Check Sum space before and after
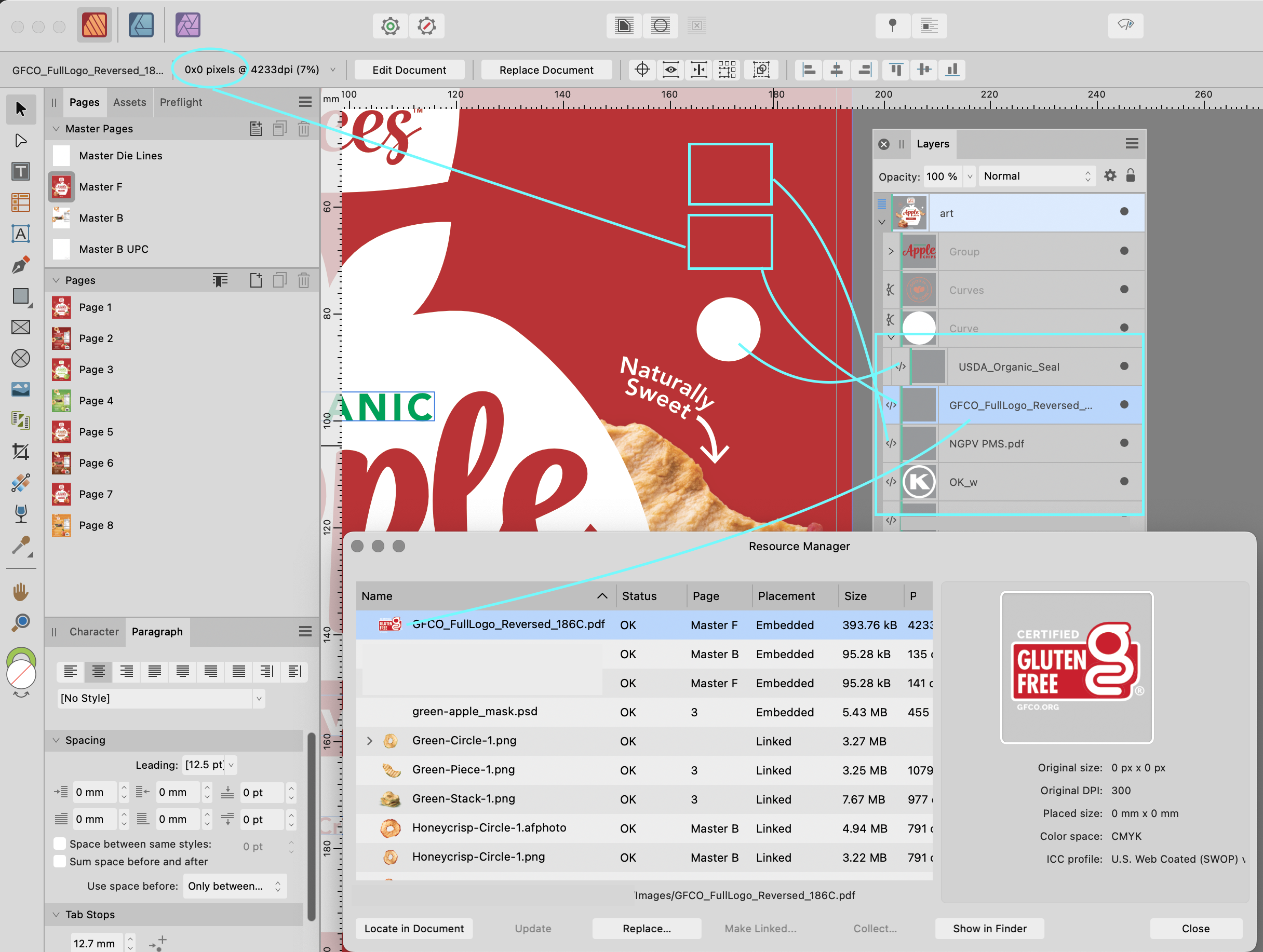Viewport: 1263px width, 952px height. 59,861
